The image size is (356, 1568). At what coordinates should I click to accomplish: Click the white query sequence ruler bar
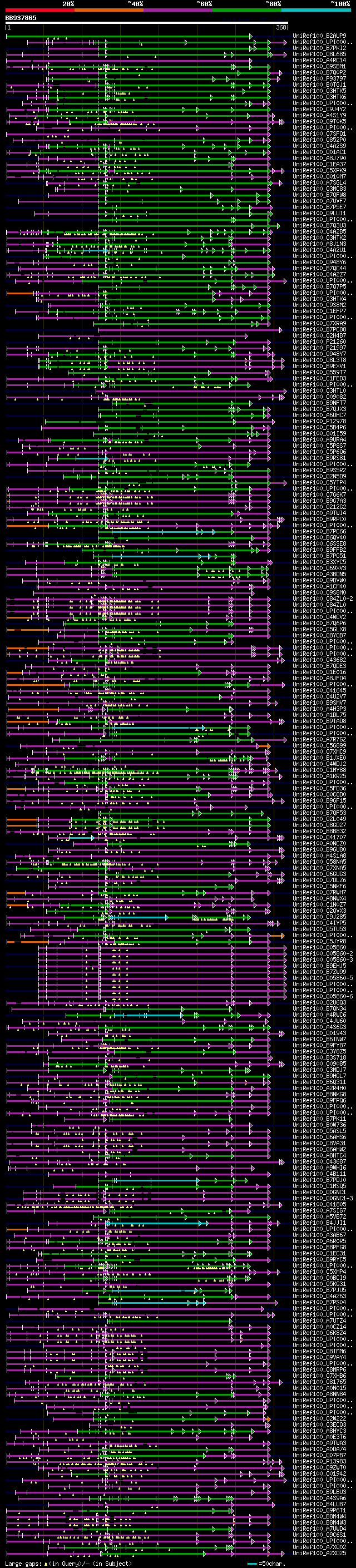(147, 23)
